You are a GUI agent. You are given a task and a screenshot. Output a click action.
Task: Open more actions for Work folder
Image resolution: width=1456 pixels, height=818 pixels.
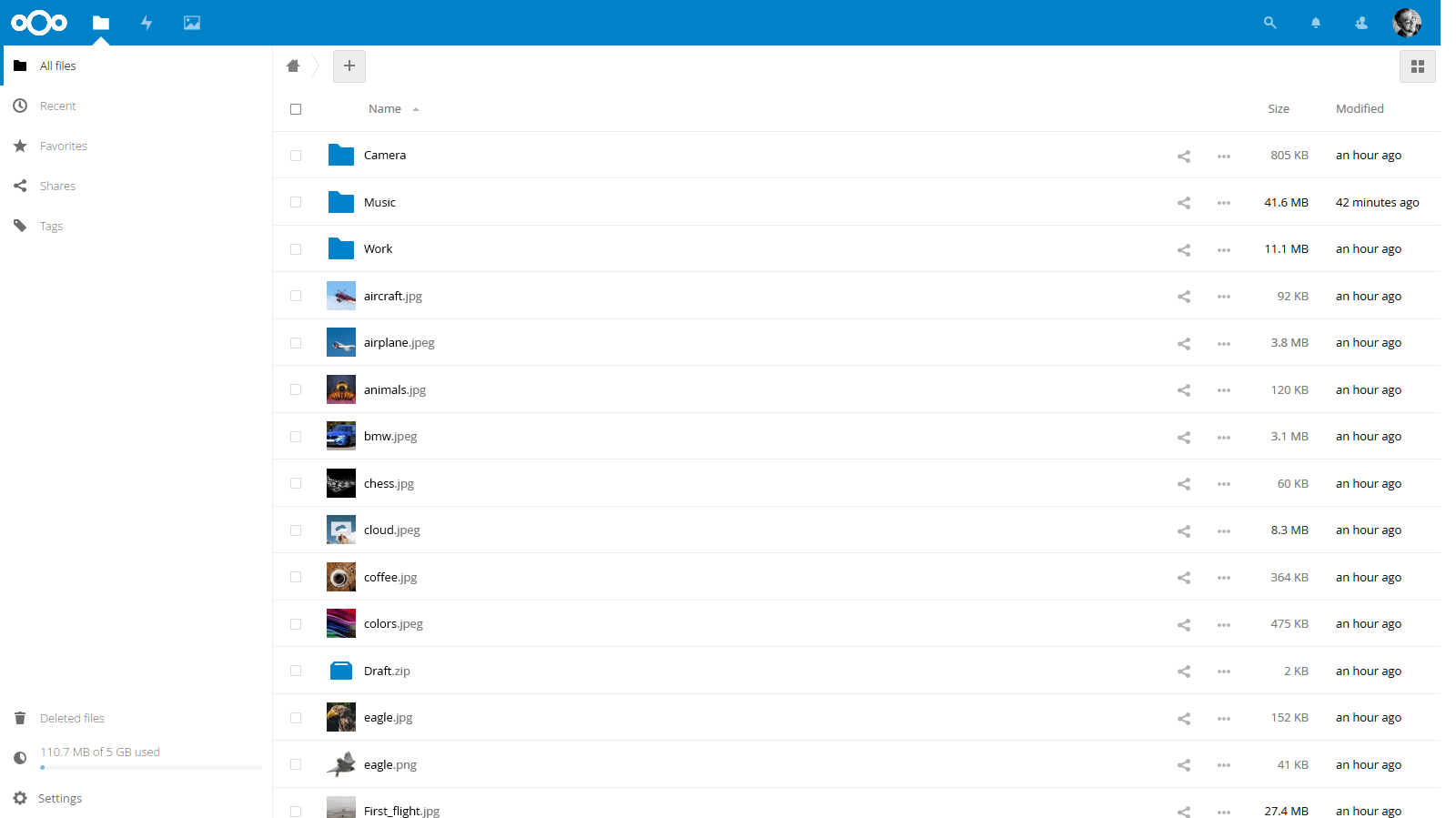[x=1223, y=249]
